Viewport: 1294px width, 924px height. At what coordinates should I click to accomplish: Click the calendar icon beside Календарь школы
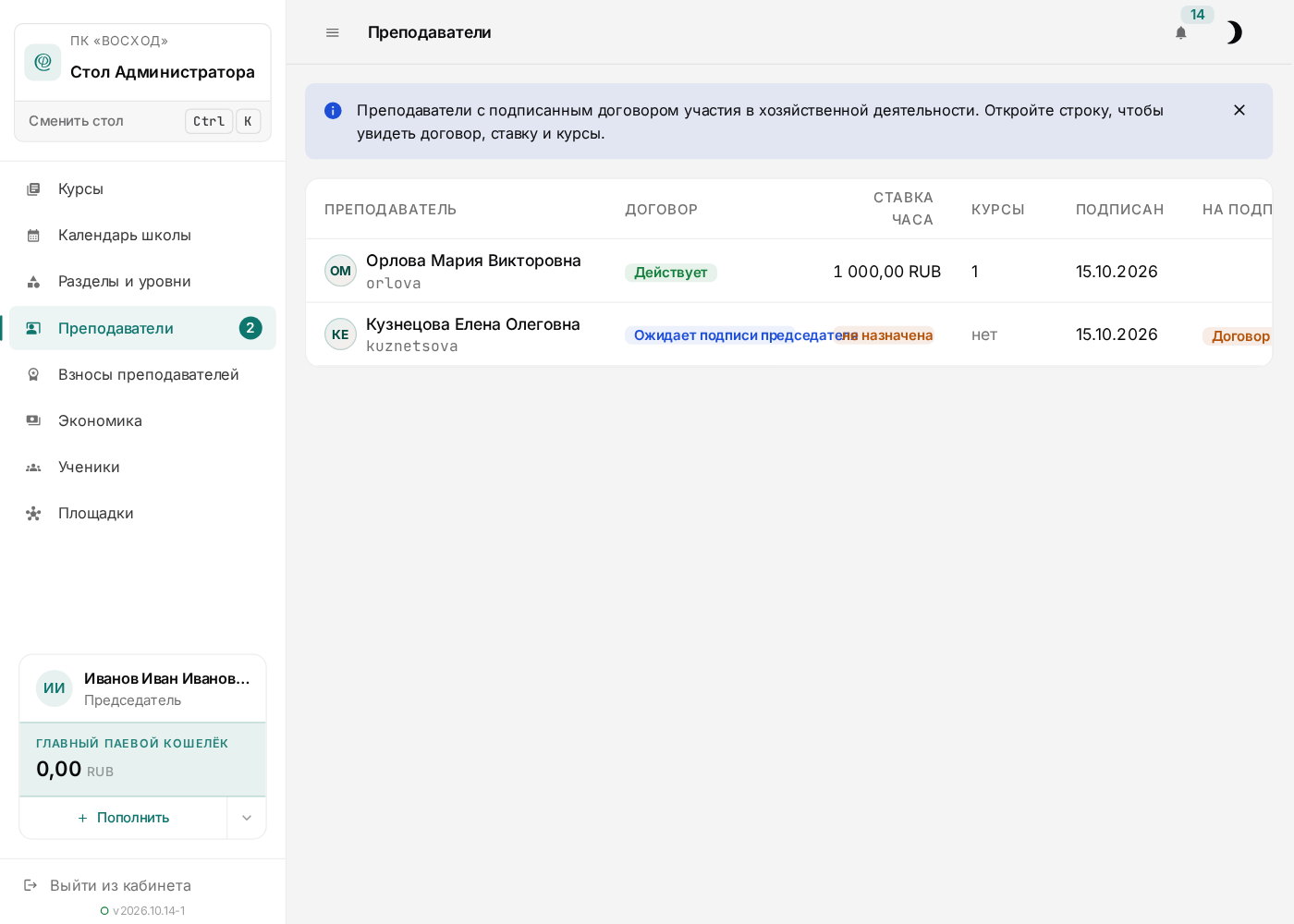pyautogui.click(x=33, y=236)
